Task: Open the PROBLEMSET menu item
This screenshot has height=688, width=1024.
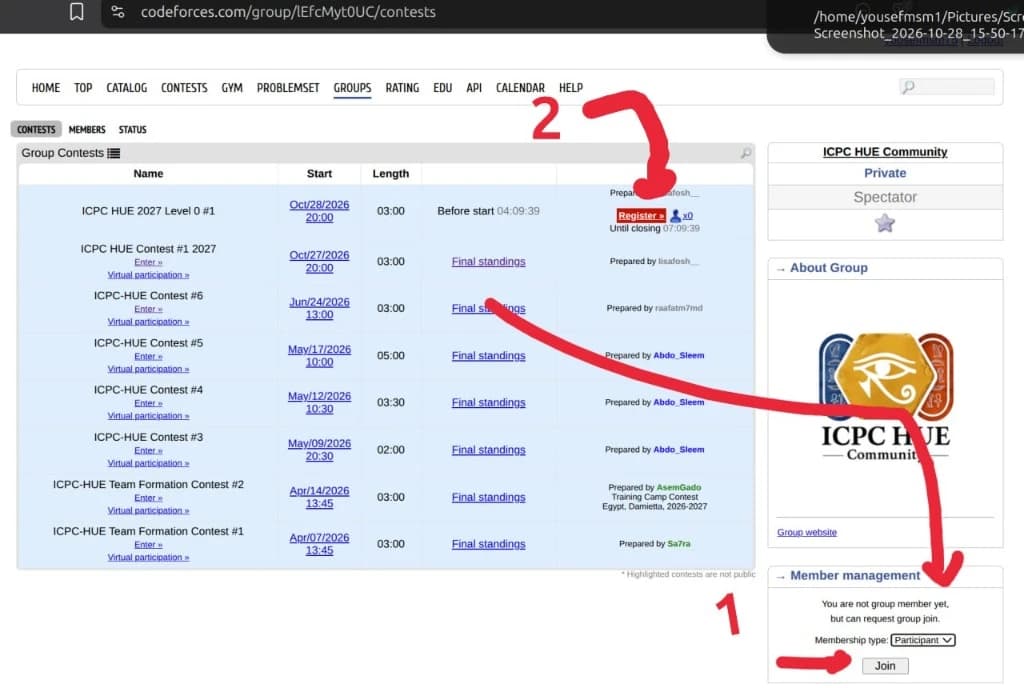Action: click(x=288, y=87)
